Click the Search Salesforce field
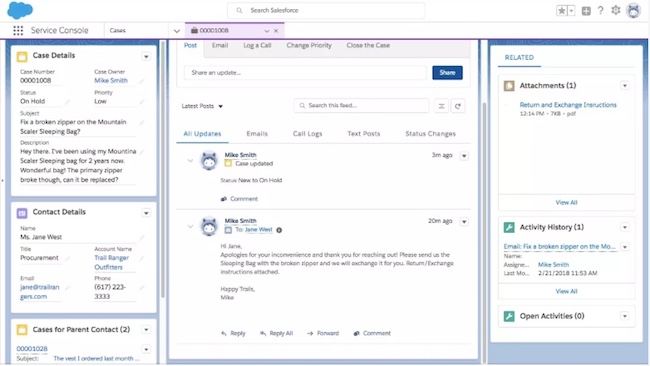 coord(326,10)
